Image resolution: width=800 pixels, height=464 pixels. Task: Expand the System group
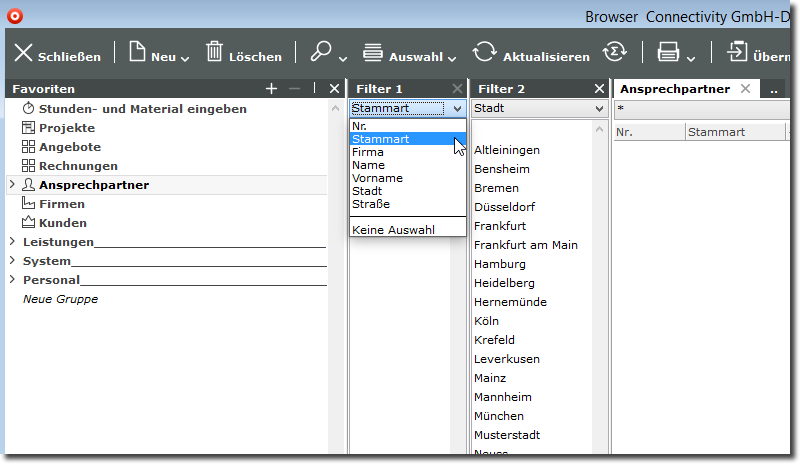click(12, 261)
